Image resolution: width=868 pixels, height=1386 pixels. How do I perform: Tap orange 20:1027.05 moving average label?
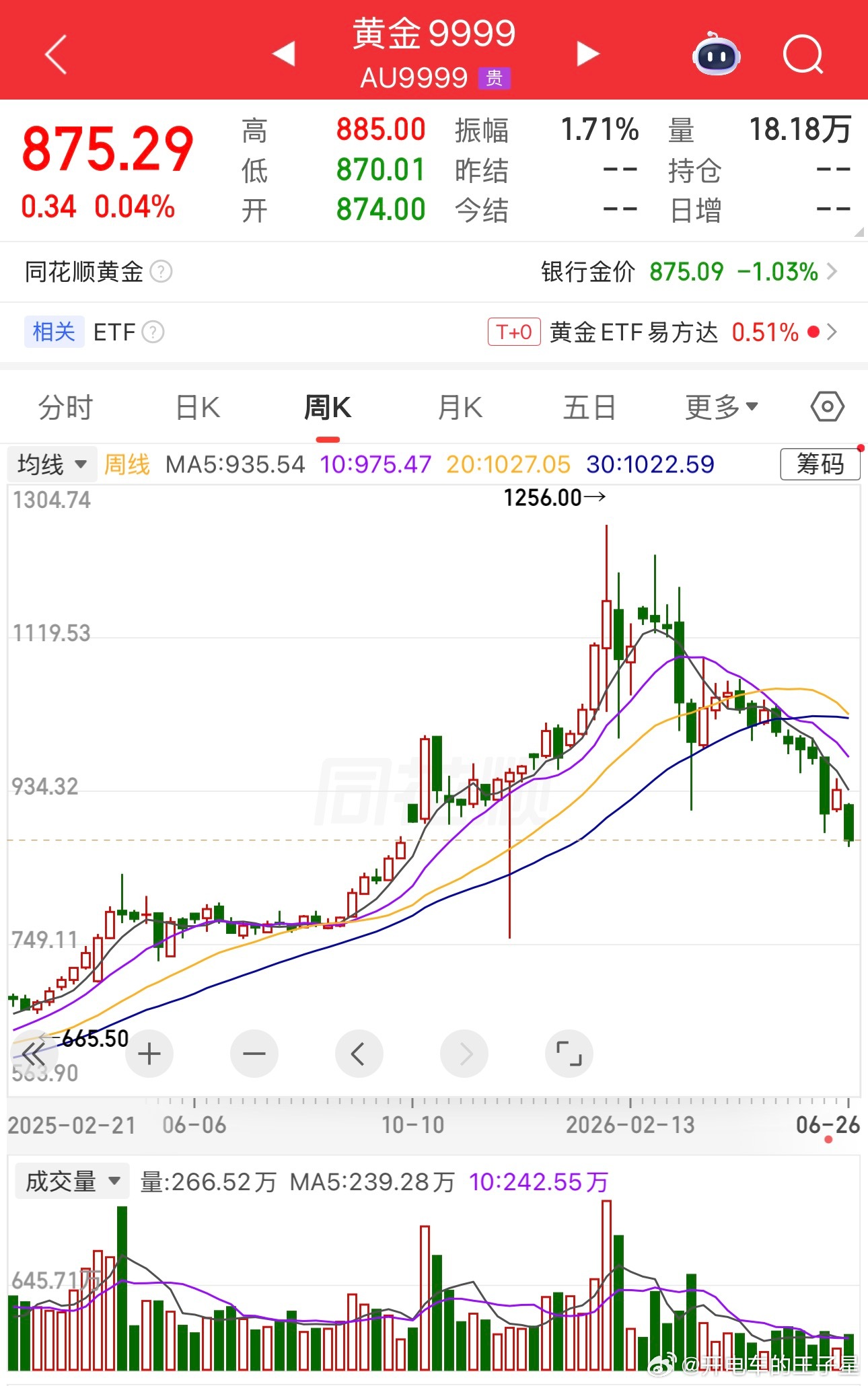coord(508,464)
